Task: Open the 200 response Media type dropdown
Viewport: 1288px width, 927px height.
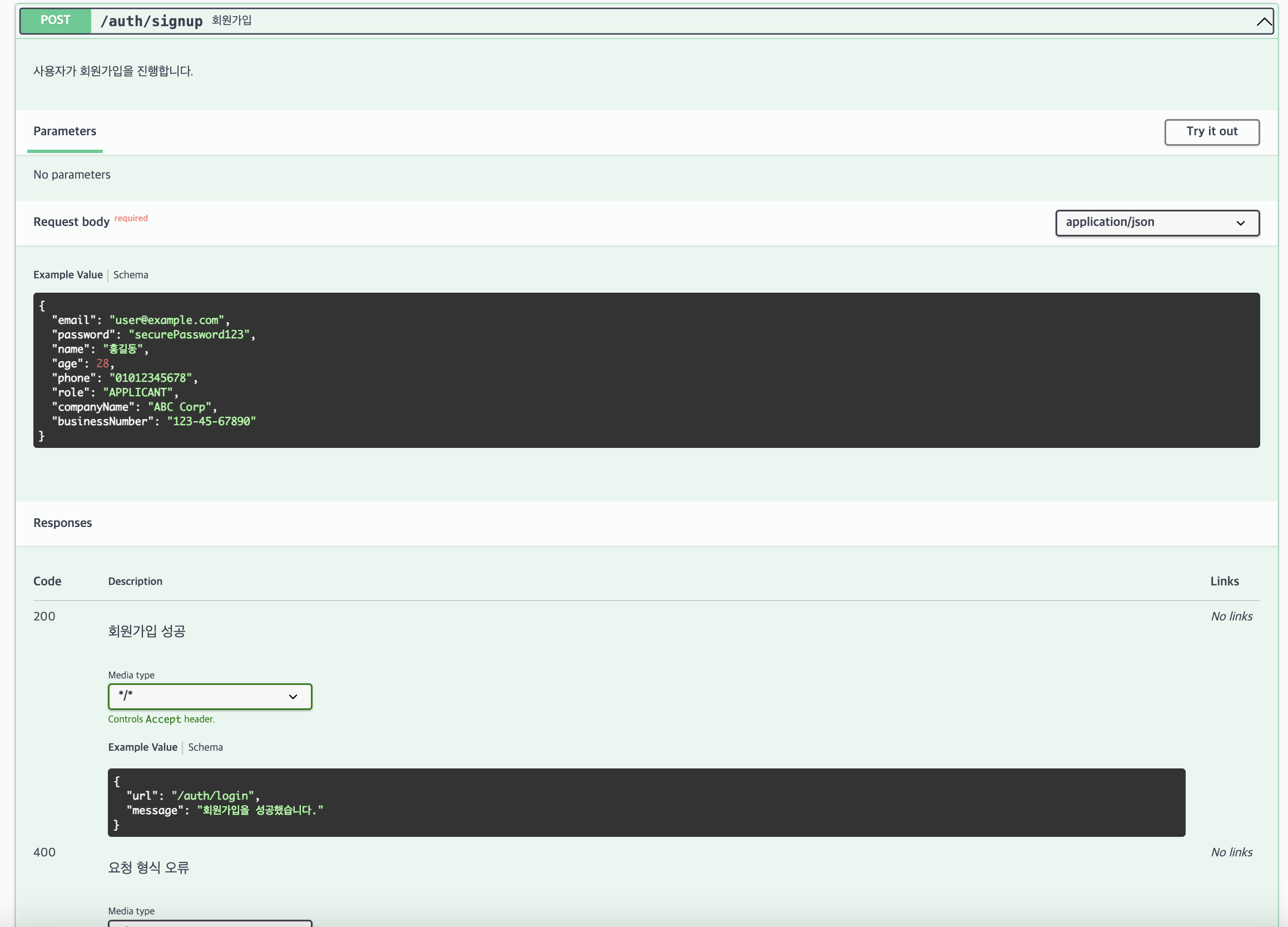Action: point(210,696)
